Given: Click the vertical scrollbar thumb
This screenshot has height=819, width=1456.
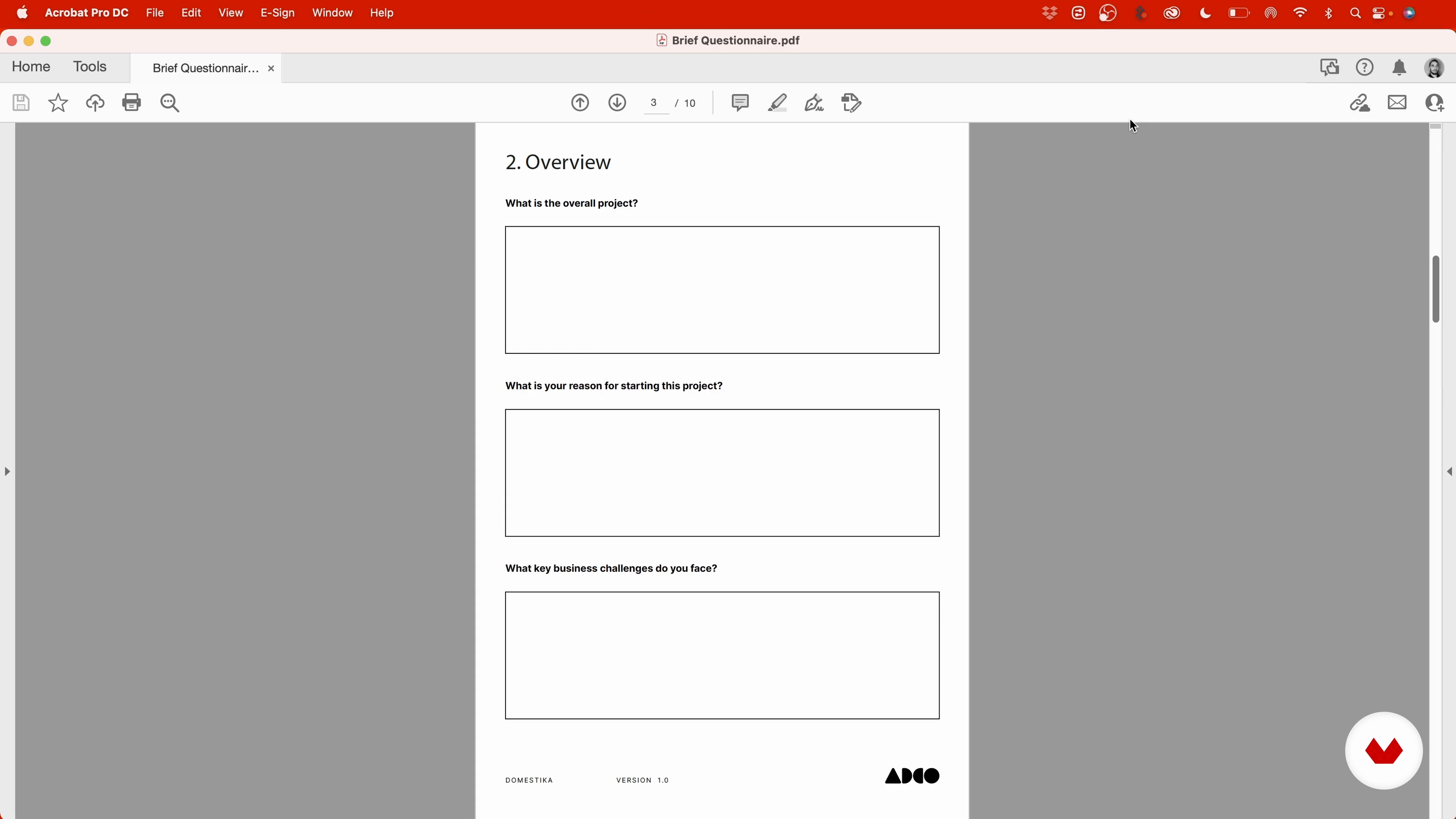Looking at the screenshot, I should (x=1436, y=289).
